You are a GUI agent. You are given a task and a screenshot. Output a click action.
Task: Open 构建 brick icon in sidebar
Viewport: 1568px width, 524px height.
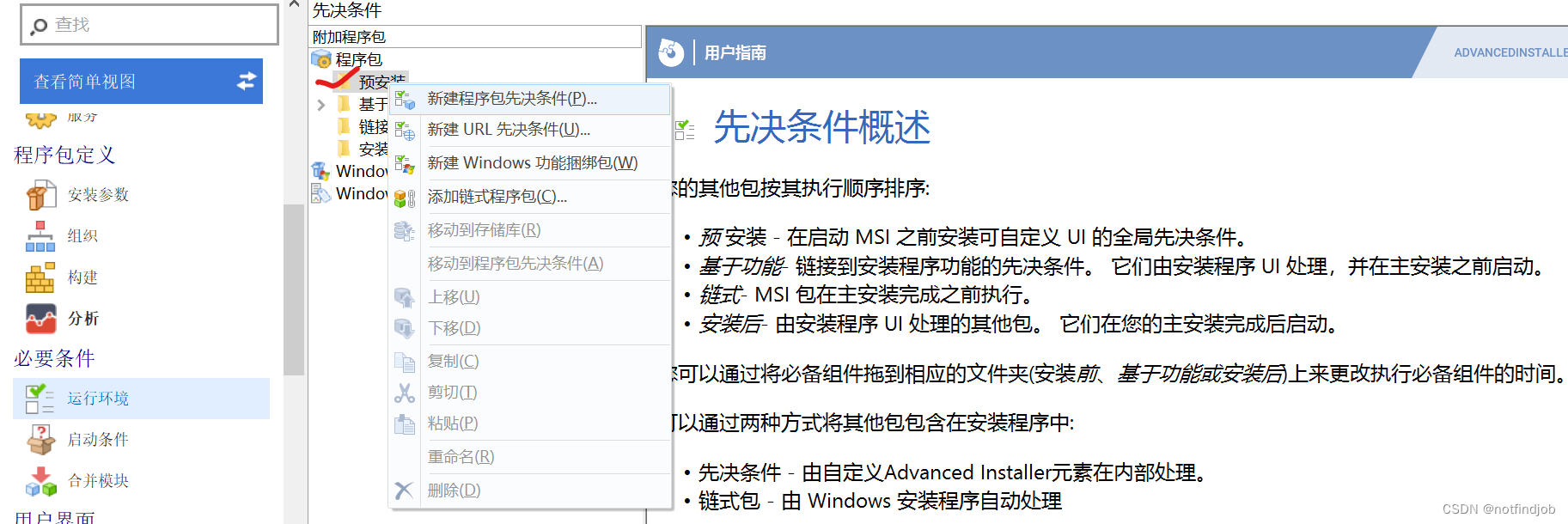pos(40,277)
